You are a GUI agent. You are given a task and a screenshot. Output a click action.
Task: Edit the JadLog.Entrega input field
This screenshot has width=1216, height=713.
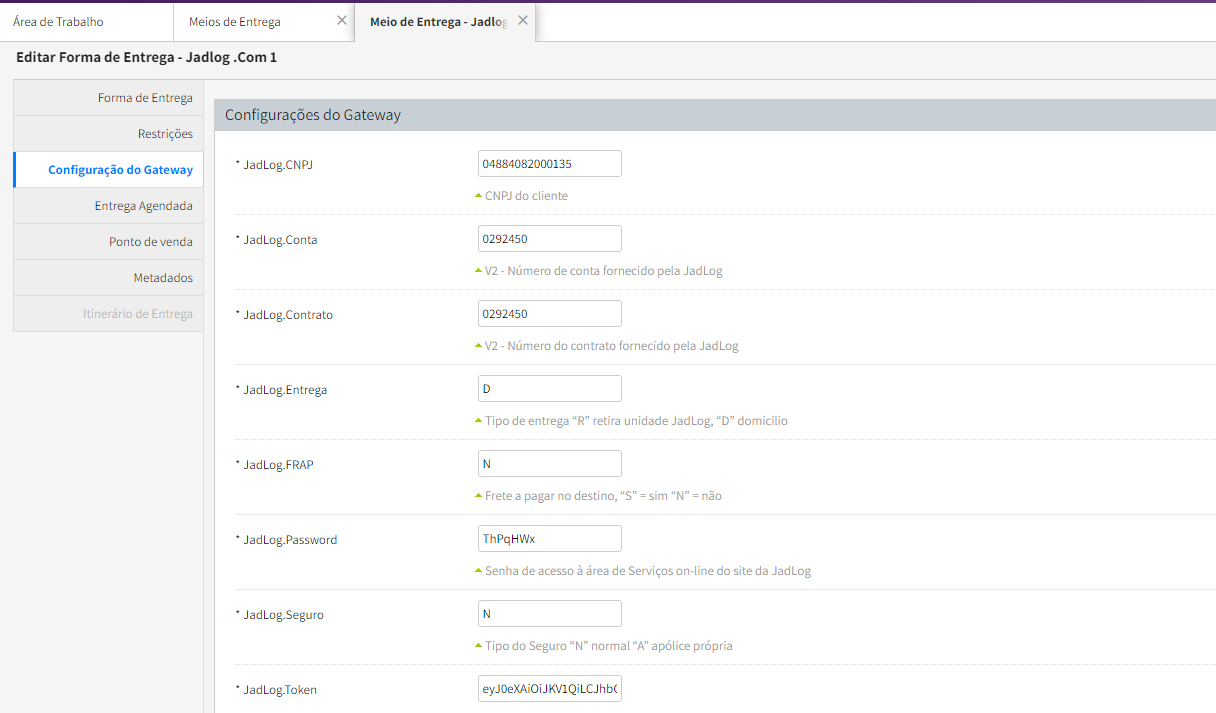pyautogui.click(x=550, y=388)
